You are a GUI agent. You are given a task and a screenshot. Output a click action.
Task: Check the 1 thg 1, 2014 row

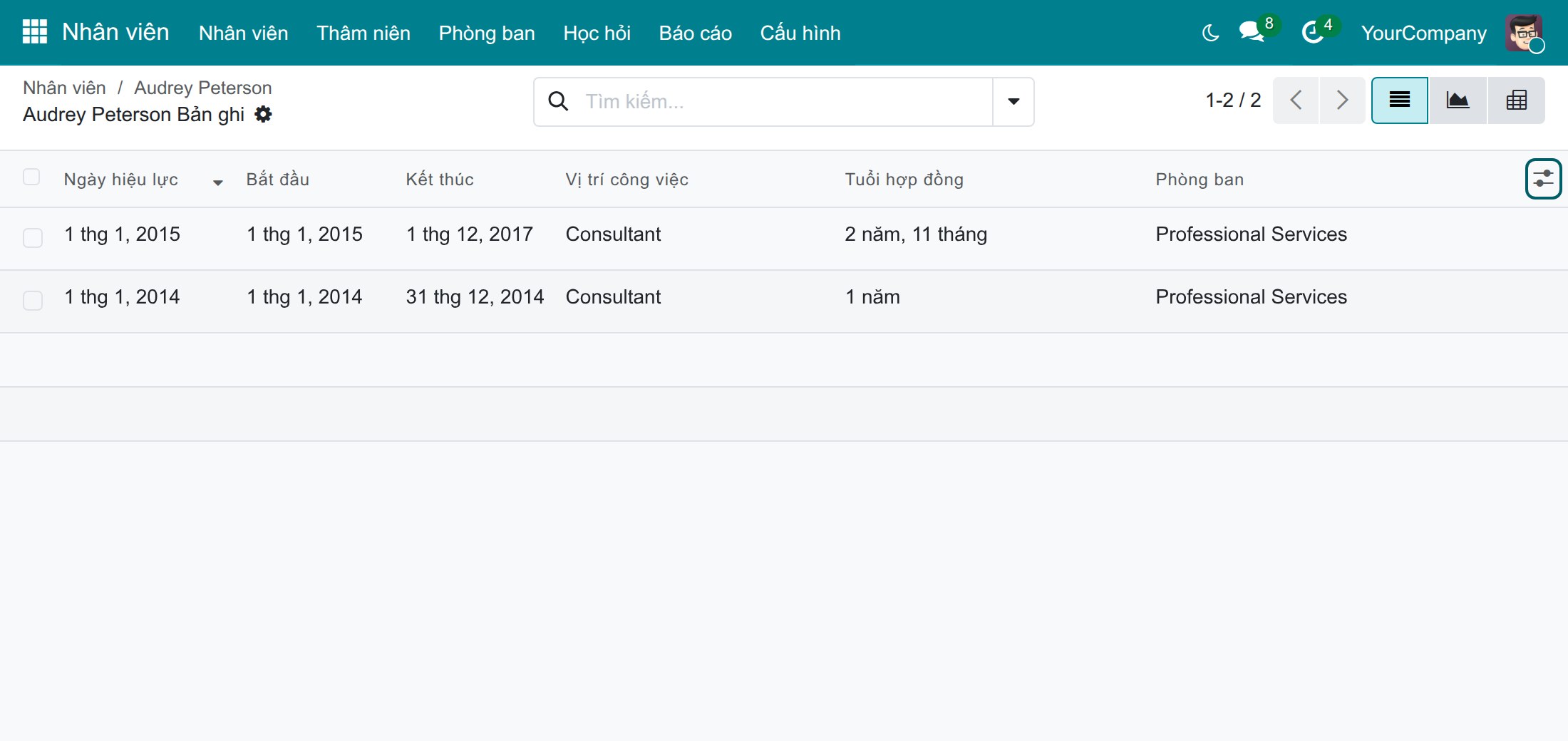[x=33, y=300]
